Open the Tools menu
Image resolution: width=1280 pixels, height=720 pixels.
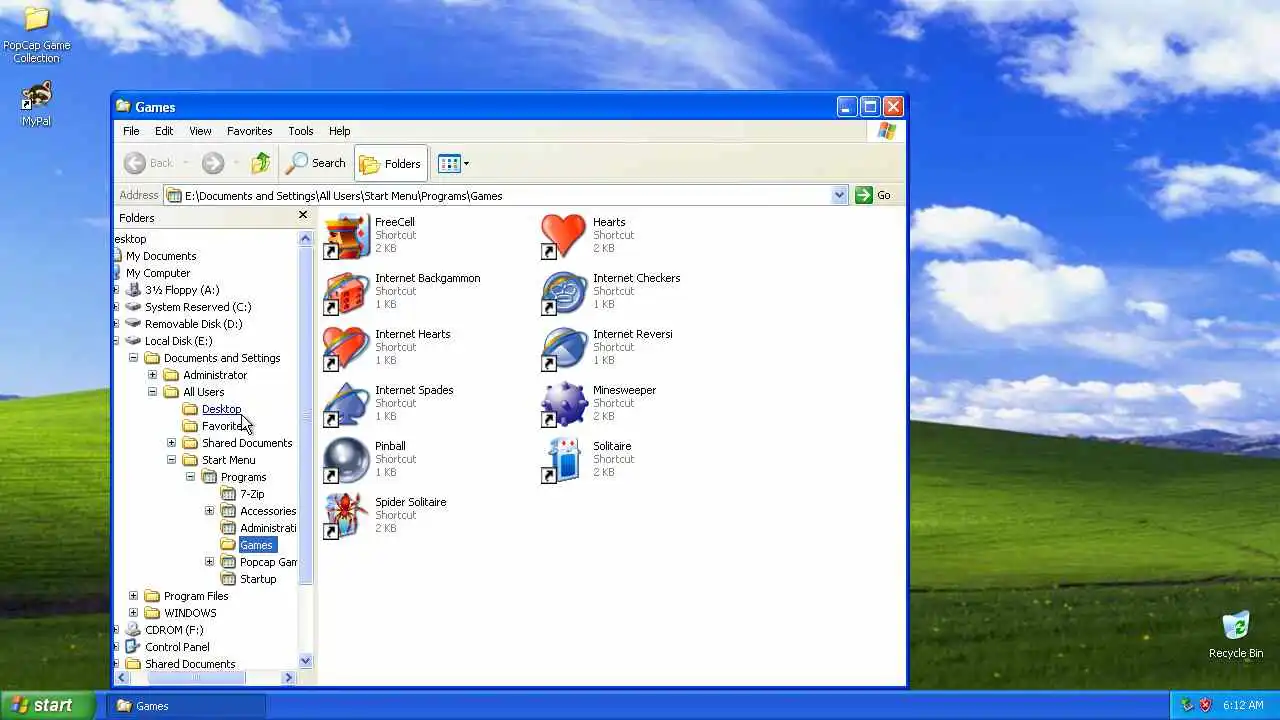(x=300, y=131)
